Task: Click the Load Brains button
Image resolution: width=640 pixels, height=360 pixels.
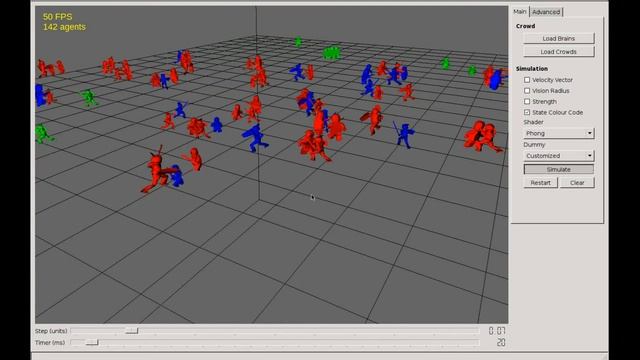Action: 558,38
